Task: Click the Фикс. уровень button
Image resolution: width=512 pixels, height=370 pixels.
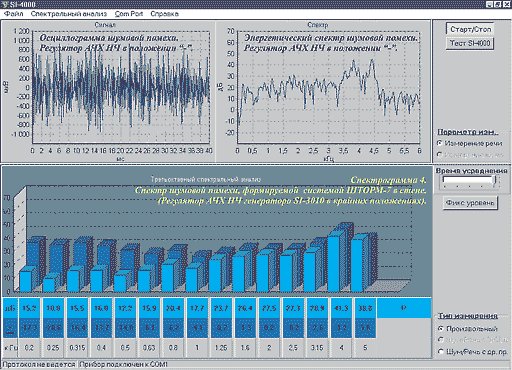Action: click(x=470, y=203)
